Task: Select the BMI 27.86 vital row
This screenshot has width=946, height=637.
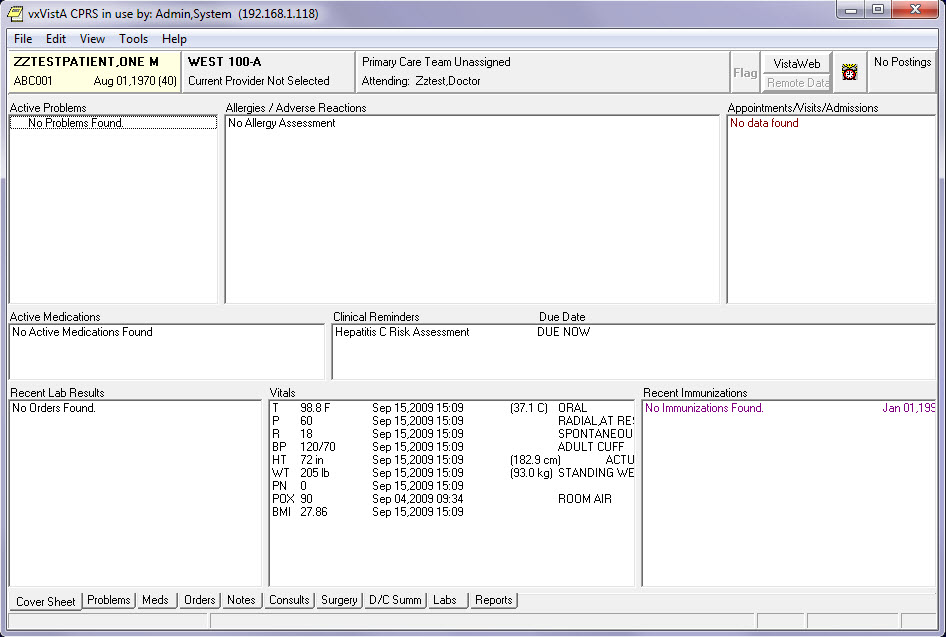Action: tap(452, 512)
